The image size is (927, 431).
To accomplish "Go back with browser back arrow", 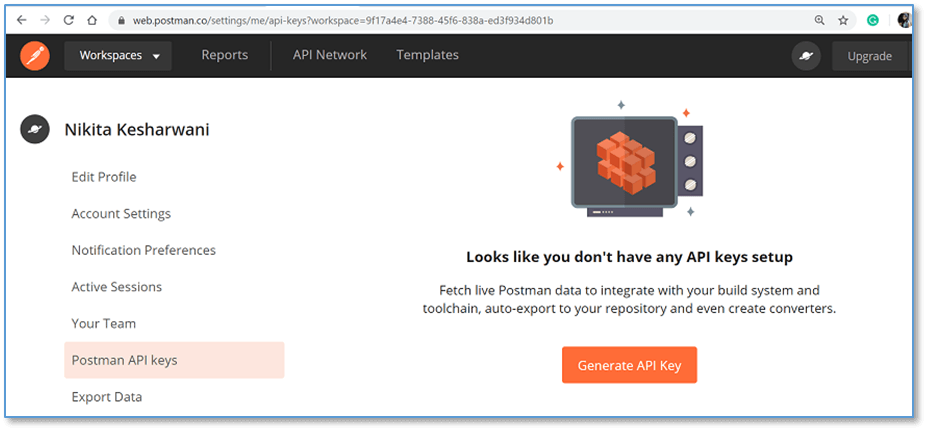I will [x=22, y=20].
